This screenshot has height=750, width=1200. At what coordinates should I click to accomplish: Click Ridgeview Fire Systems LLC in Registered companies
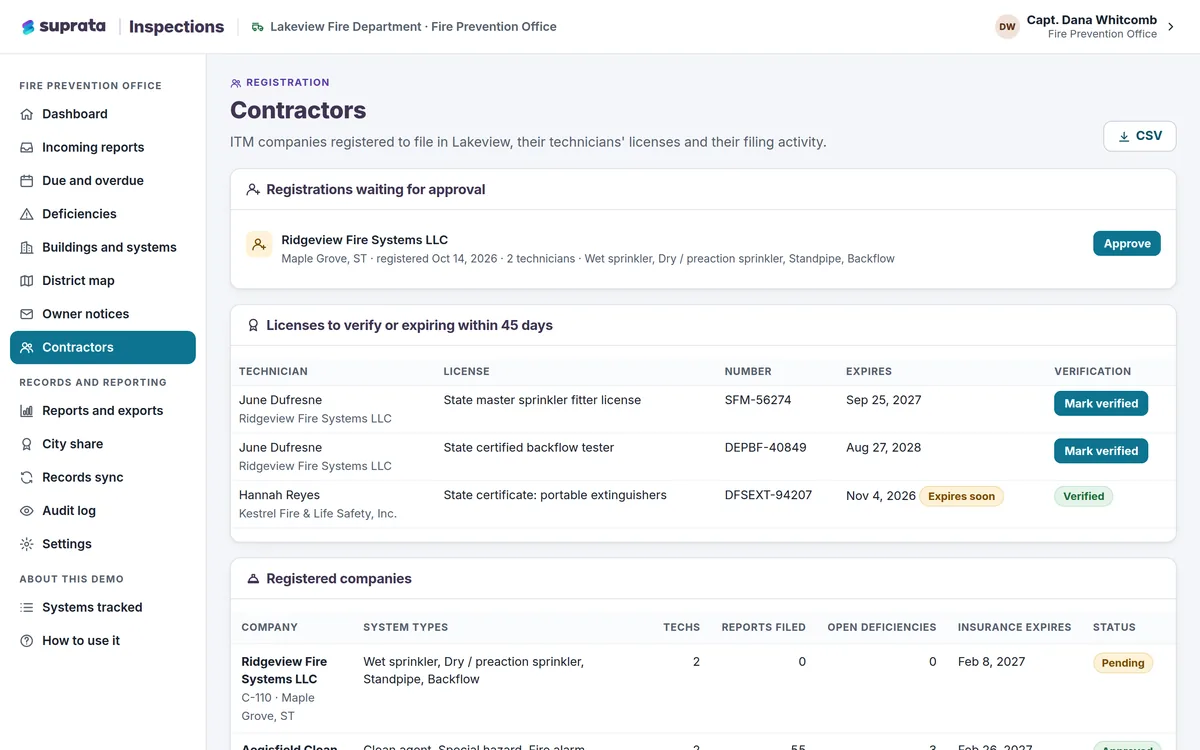coord(284,671)
